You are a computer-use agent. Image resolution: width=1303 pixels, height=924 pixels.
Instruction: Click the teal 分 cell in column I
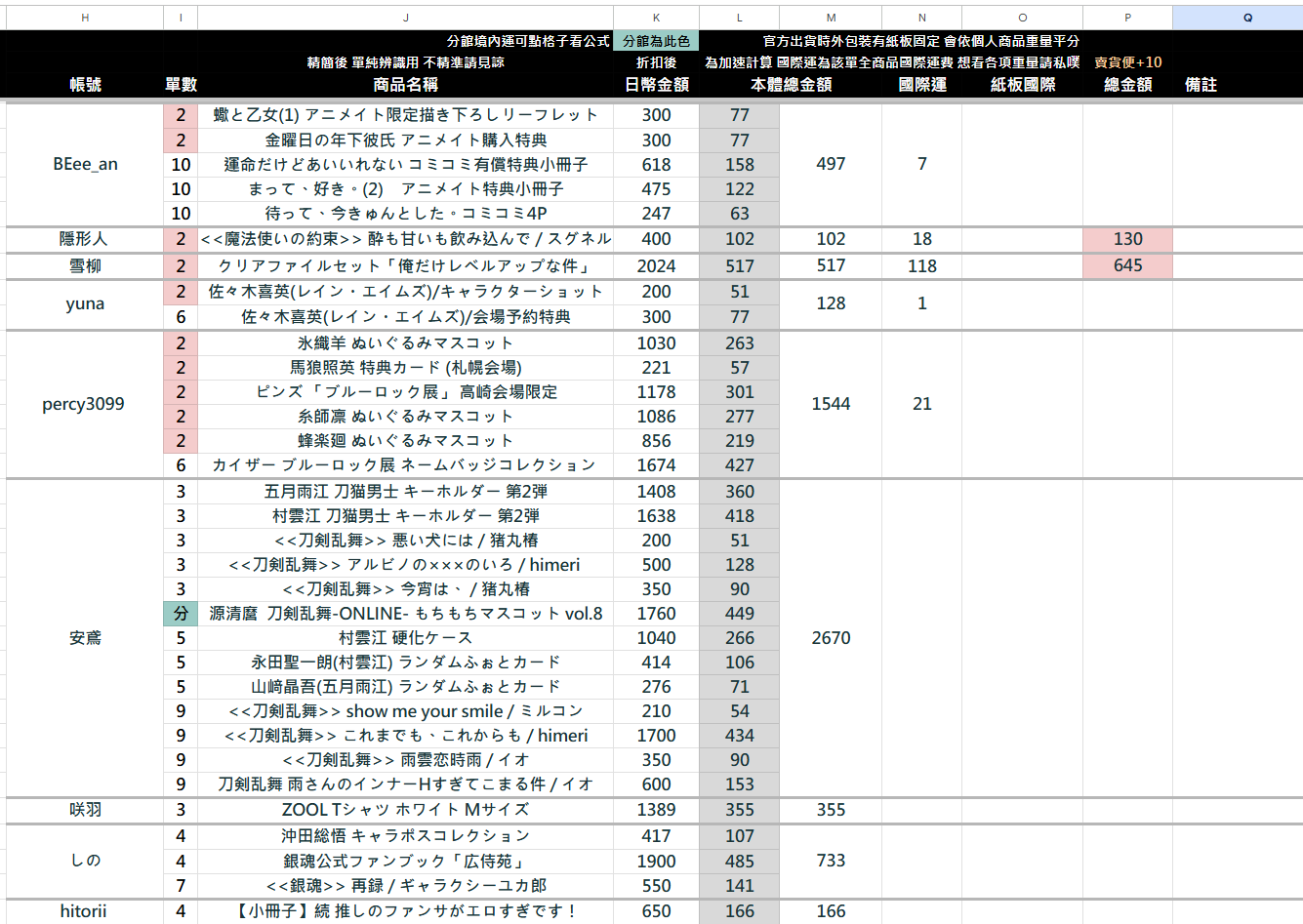181,614
